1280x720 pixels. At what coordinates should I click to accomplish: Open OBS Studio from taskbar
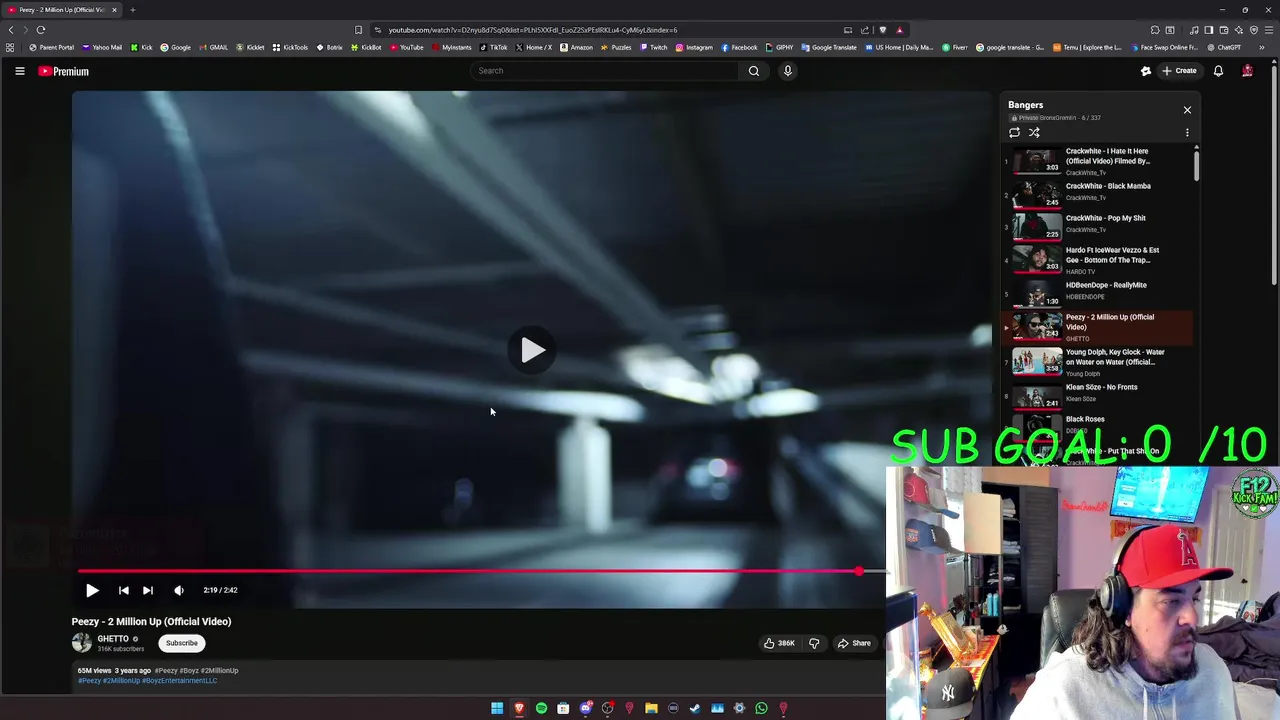(607, 708)
